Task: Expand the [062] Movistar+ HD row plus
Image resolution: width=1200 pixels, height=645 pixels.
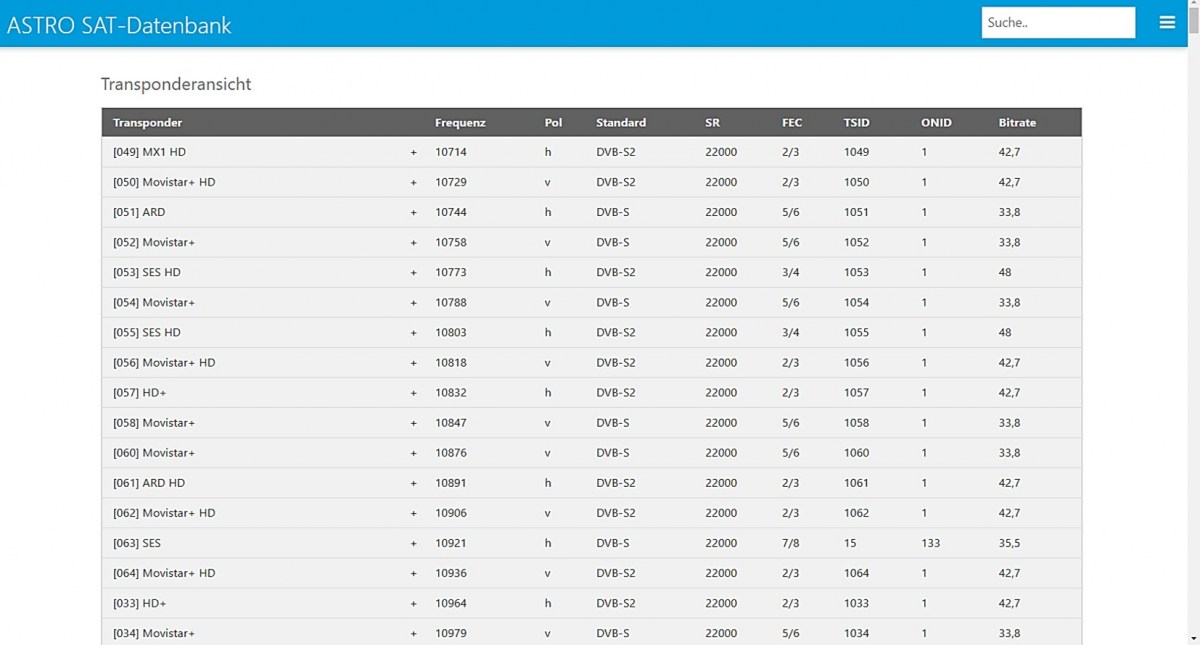Action: point(413,513)
